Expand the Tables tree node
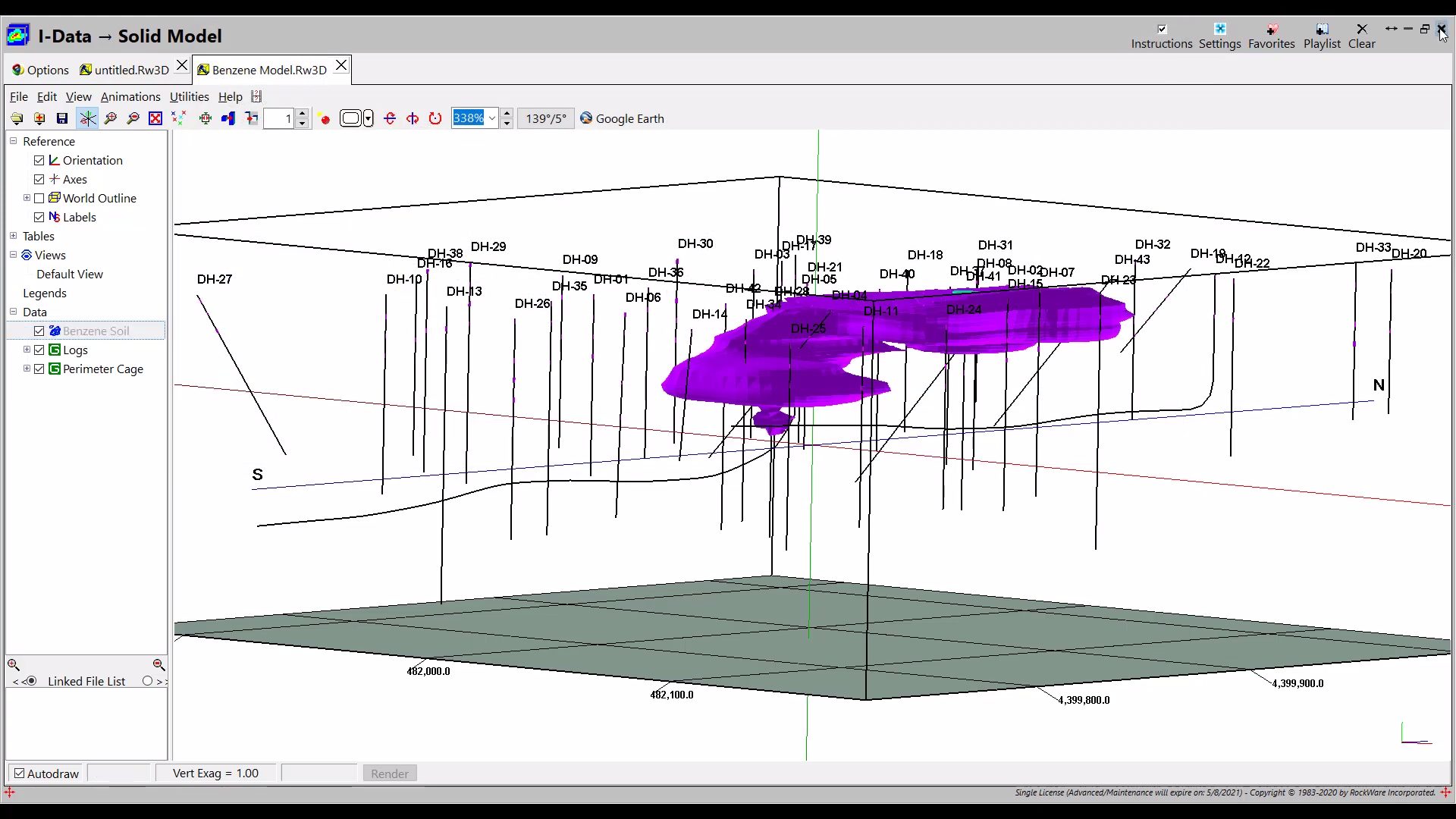This screenshot has height=819, width=1456. 13,236
